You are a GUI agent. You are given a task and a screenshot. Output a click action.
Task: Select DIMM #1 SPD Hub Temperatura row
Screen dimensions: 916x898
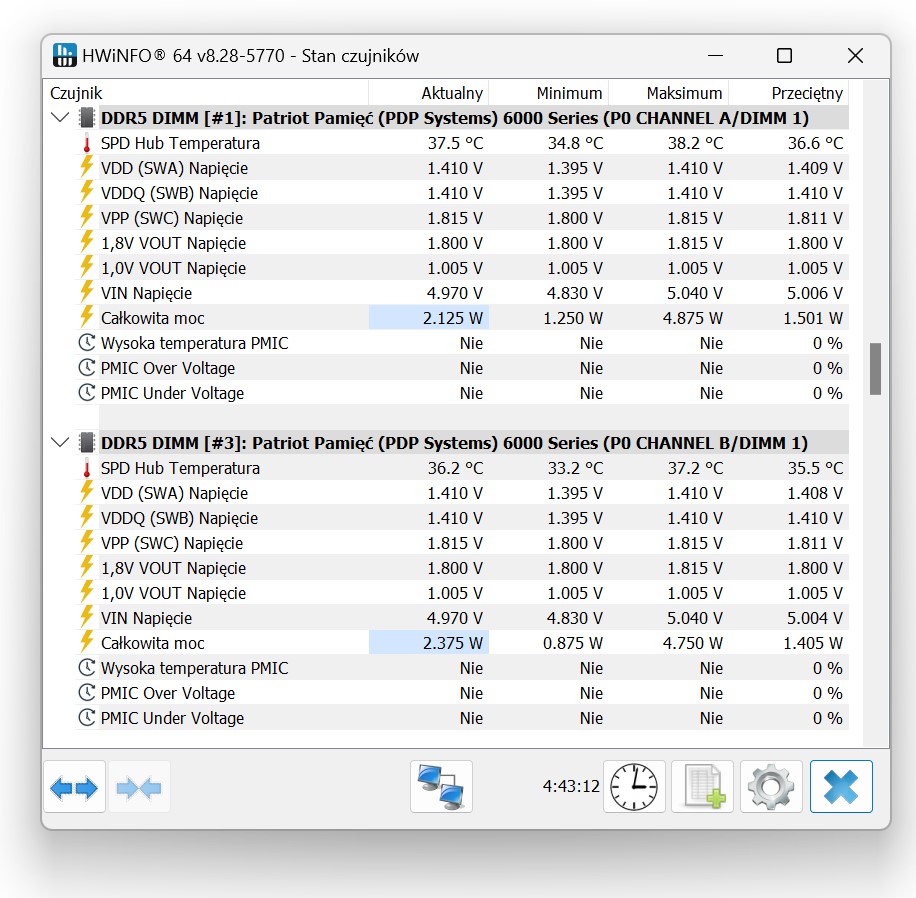(180, 143)
